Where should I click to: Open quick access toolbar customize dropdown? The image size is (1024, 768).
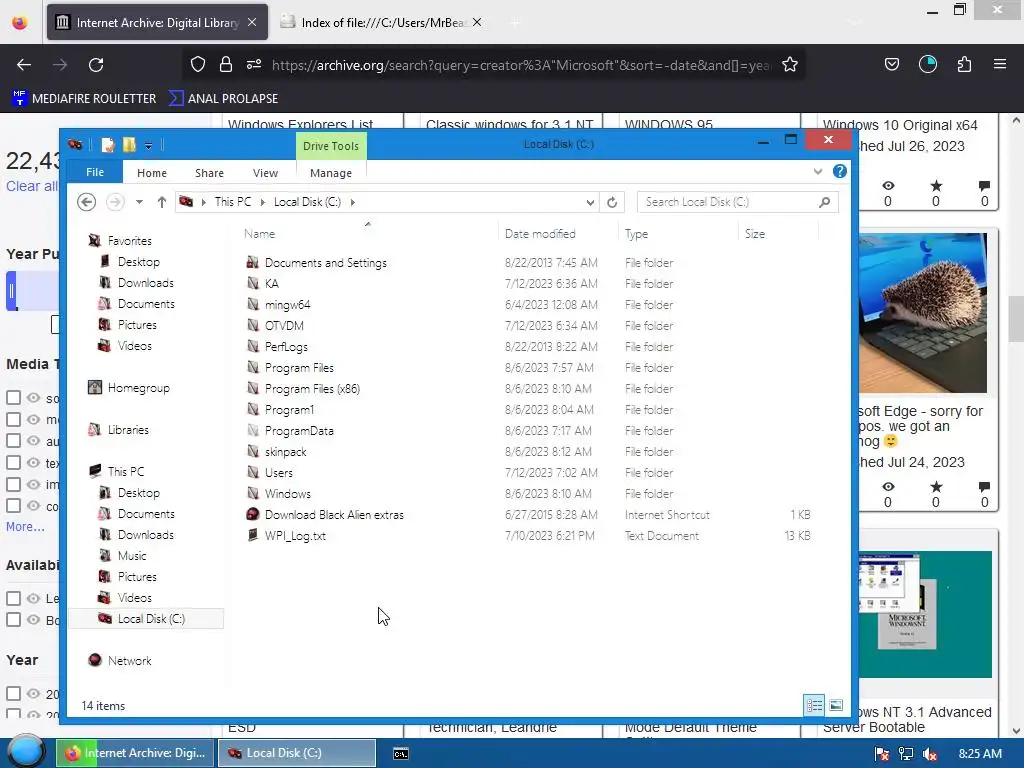(x=149, y=146)
